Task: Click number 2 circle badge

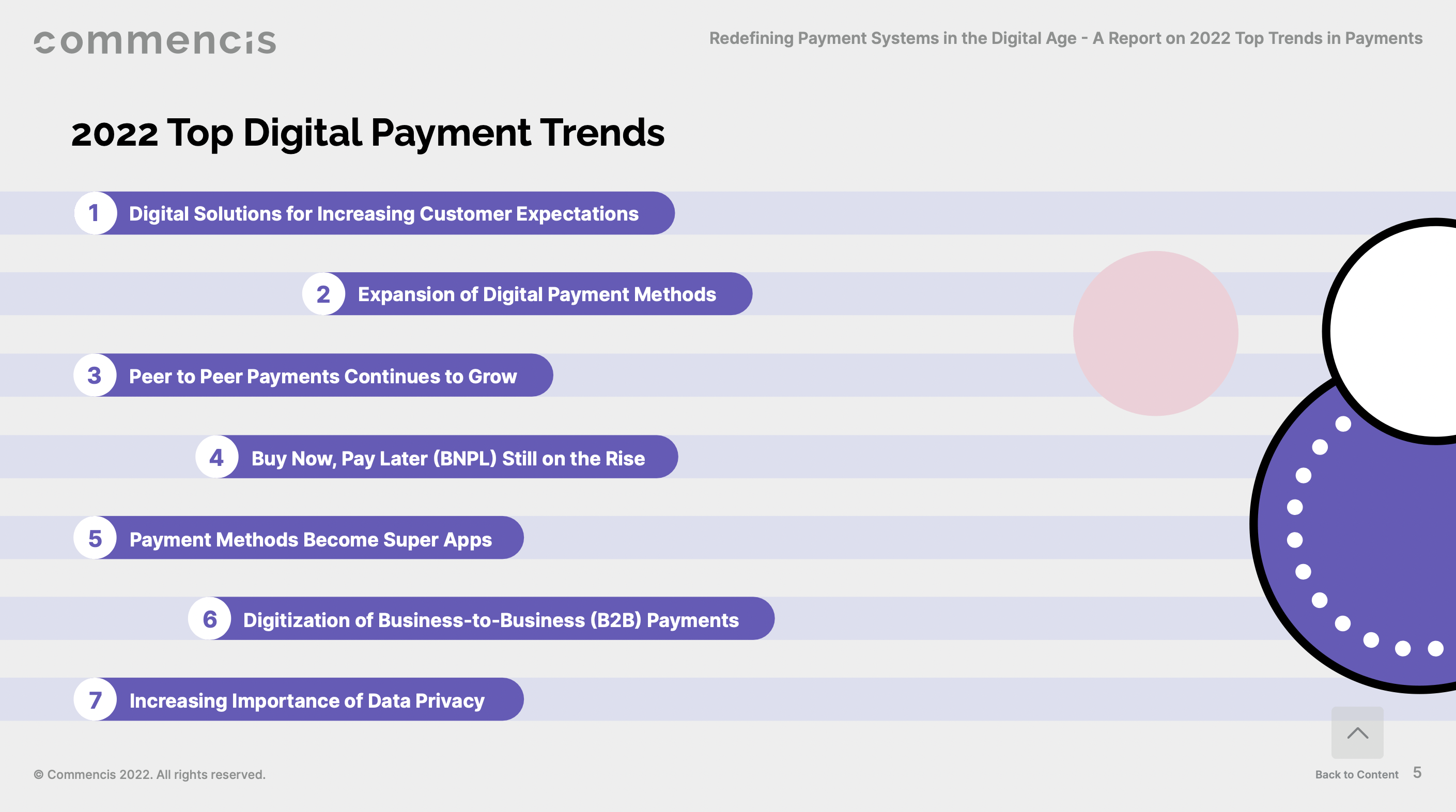Action: [323, 294]
